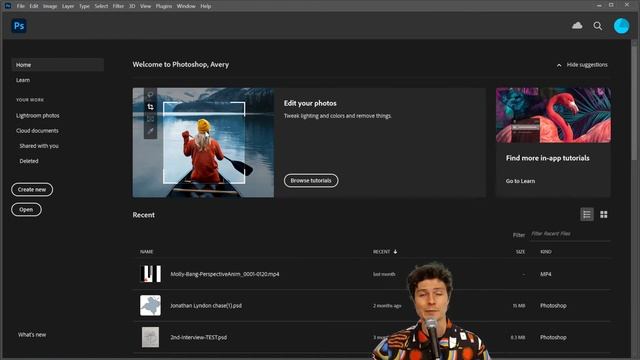Image resolution: width=640 pixels, height=360 pixels.
Task: Open the user profile avatar
Action: coord(621,26)
